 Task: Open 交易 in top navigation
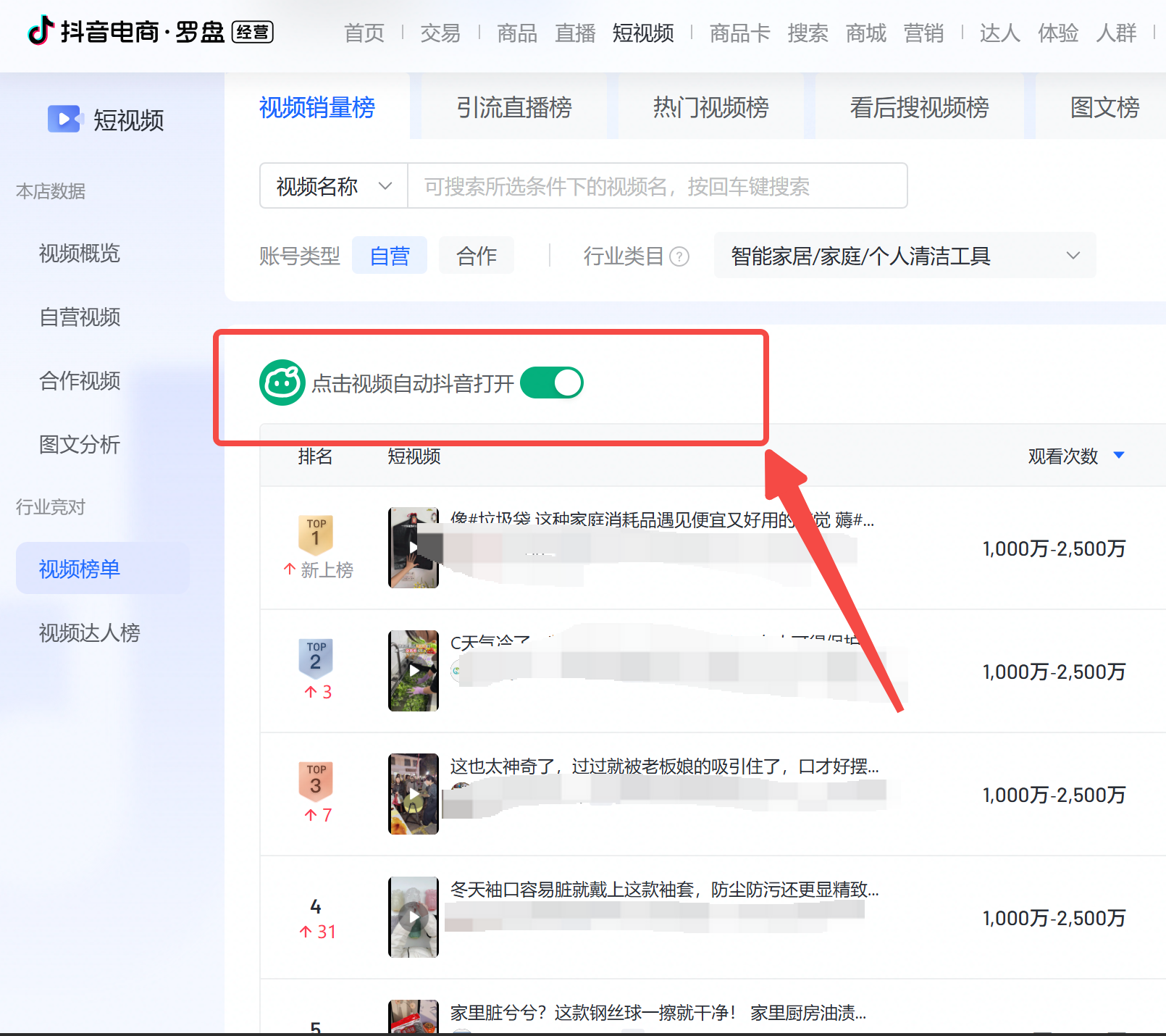coord(440,33)
